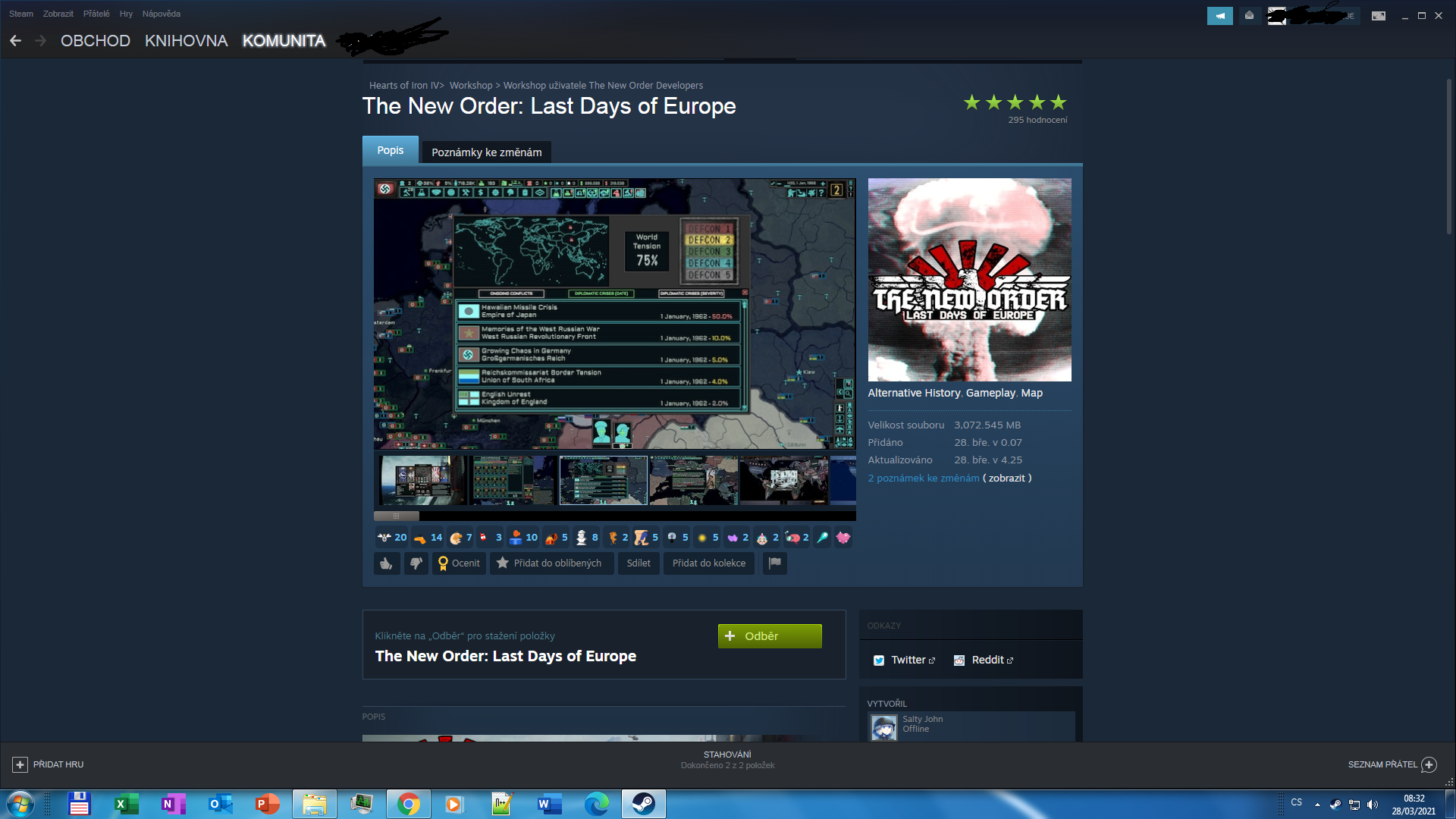This screenshot has height=819, width=1456.
Task: Open Google Chrome from the taskbar
Action: tap(409, 804)
